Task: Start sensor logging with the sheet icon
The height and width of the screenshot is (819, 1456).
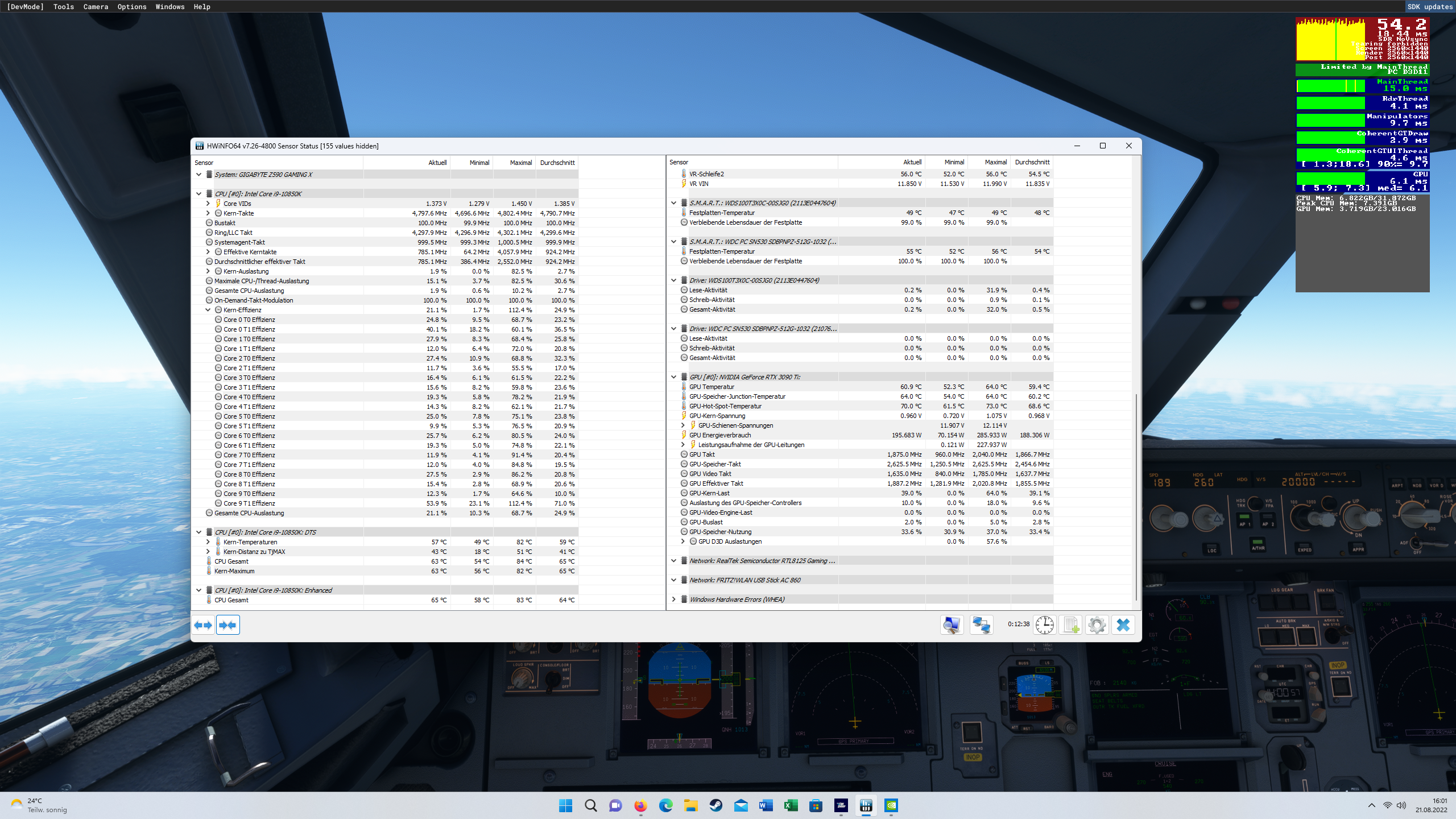Action: (1071, 625)
